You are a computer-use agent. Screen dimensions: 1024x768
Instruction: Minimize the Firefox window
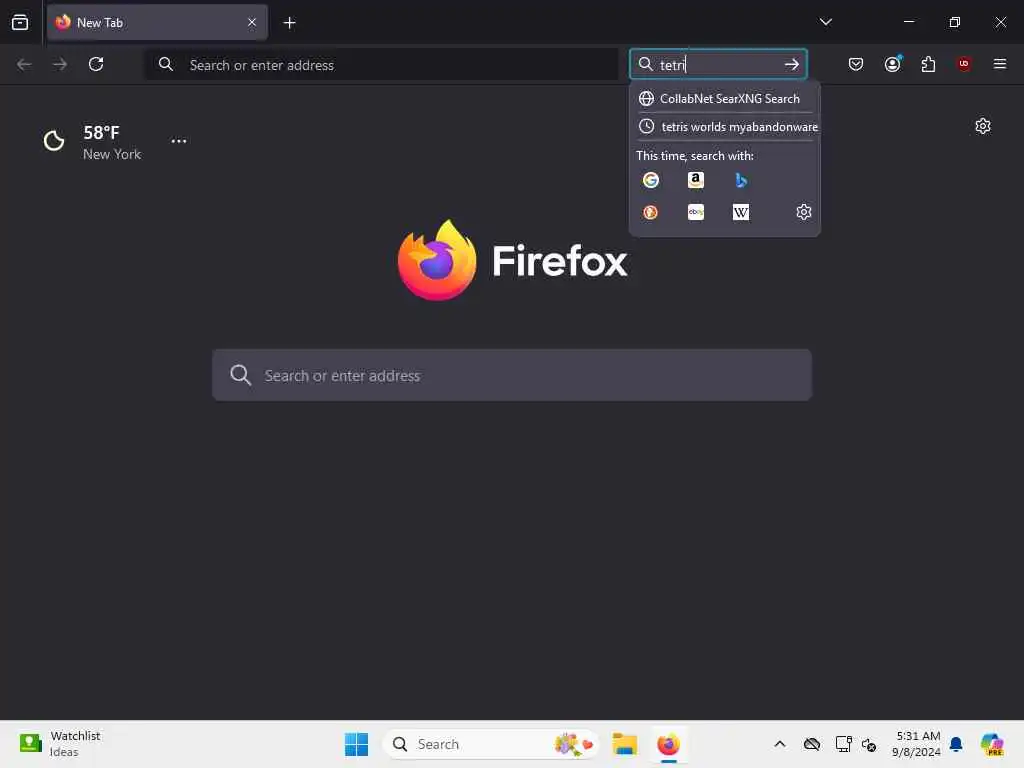point(908,22)
